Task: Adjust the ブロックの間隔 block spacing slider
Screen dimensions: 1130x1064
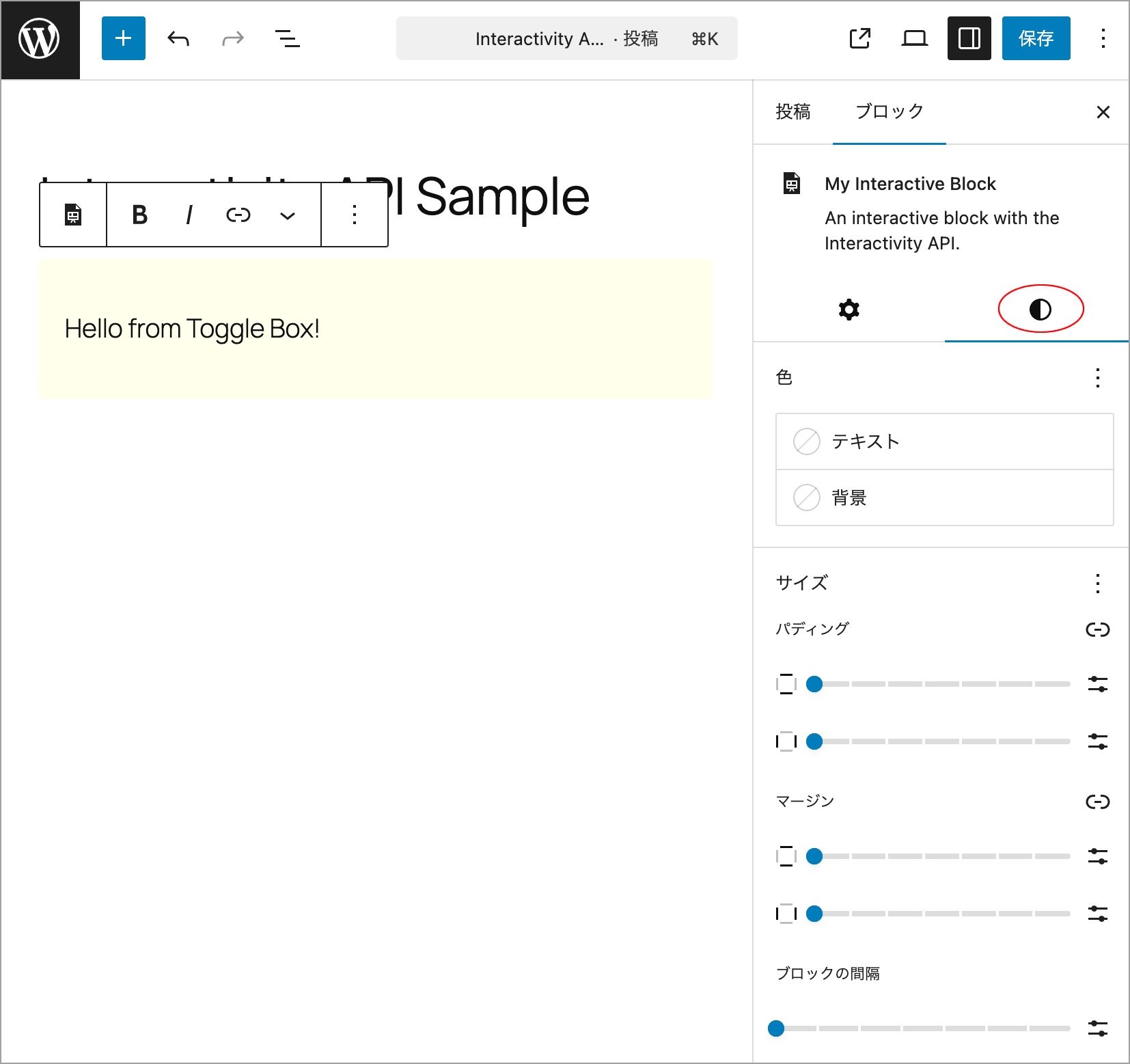Action: click(920, 1028)
